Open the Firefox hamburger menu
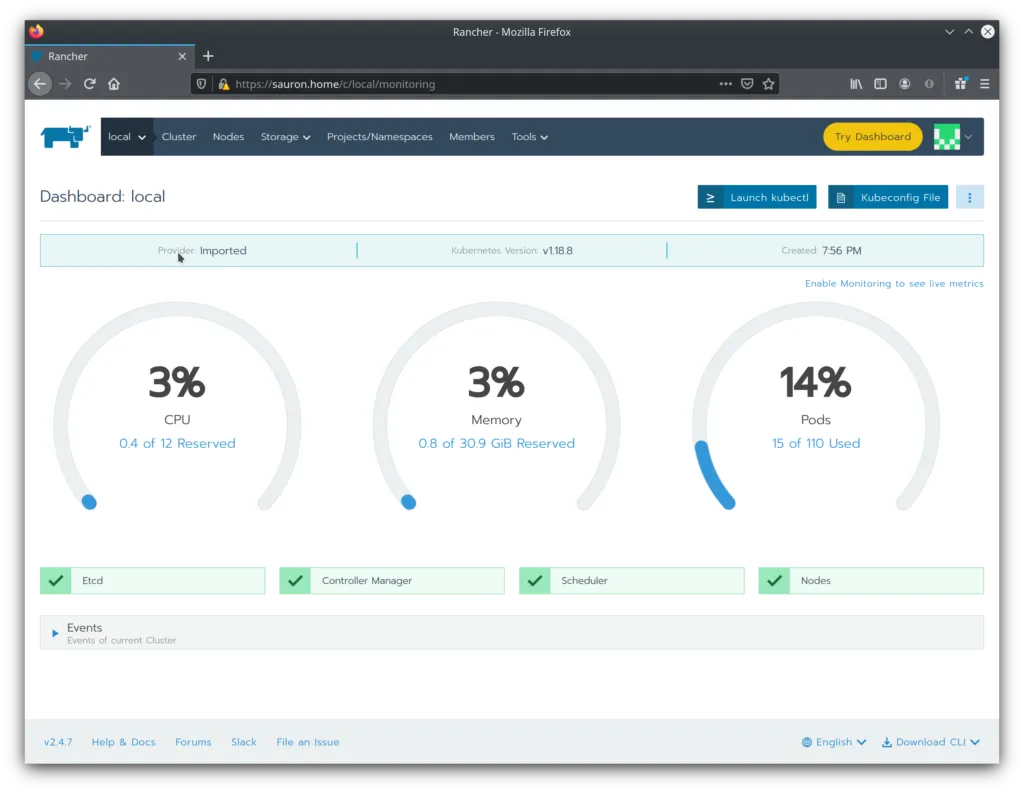 point(985,84)
